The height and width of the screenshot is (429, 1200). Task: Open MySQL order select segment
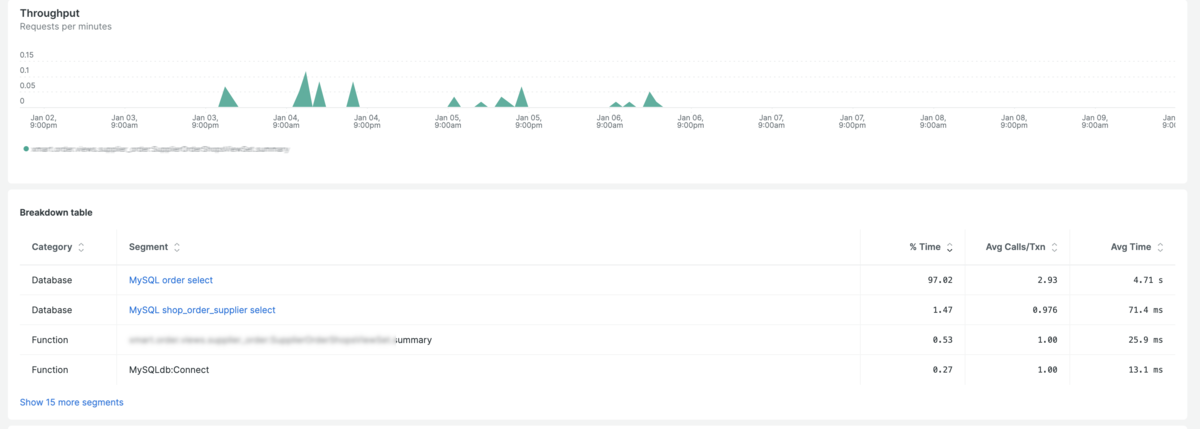click(x=171, y=280)
